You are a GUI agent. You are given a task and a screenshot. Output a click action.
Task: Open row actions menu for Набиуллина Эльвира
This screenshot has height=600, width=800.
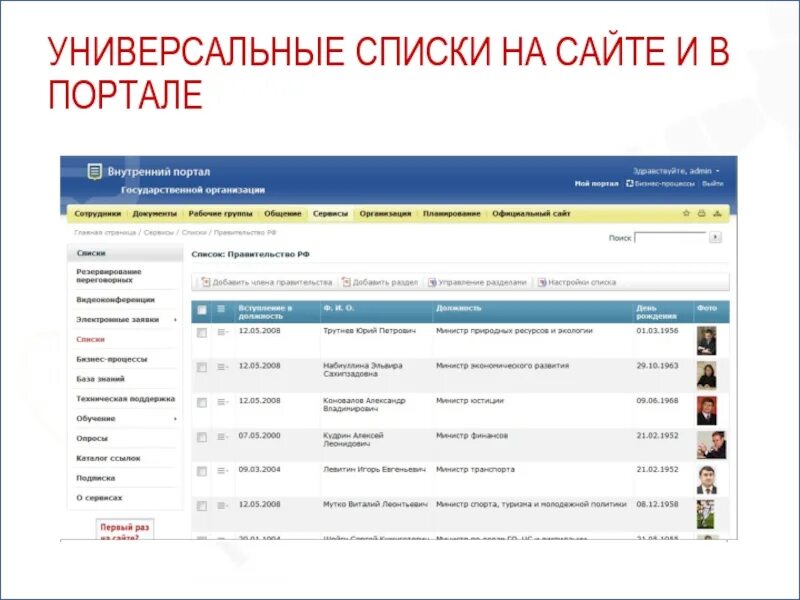pos(222,367)
